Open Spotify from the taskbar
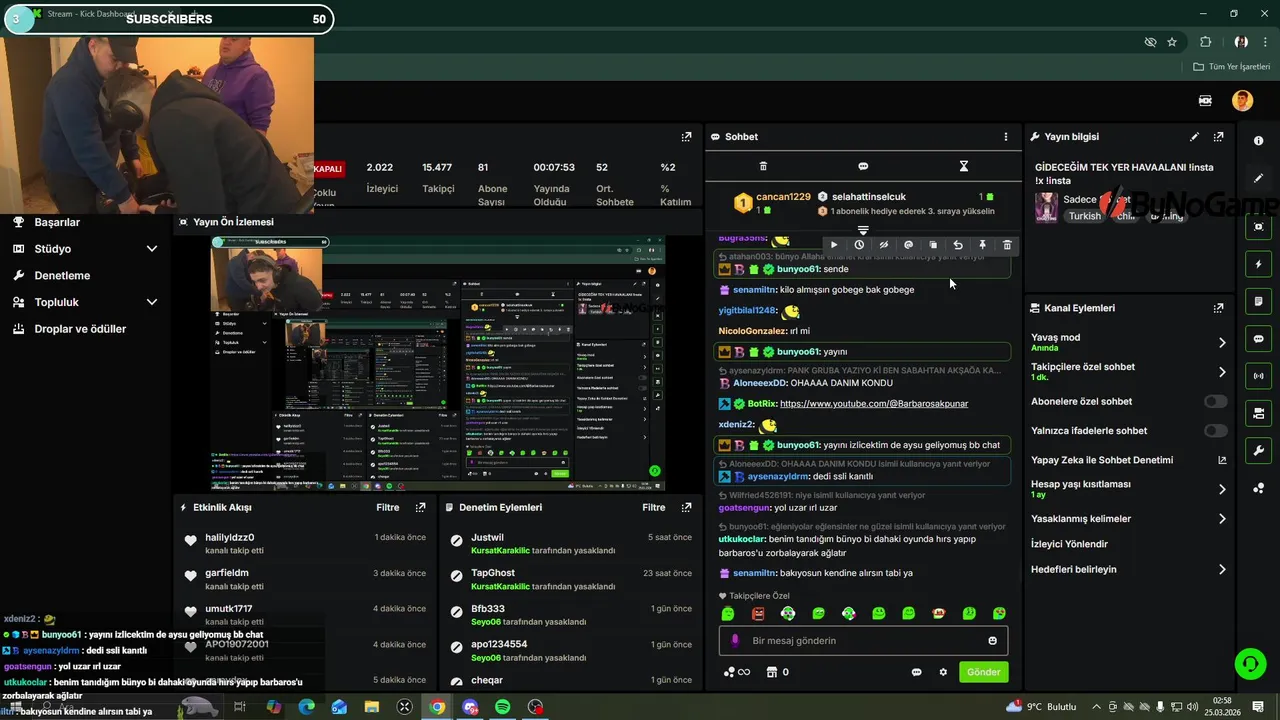 (x=503, y=707)
